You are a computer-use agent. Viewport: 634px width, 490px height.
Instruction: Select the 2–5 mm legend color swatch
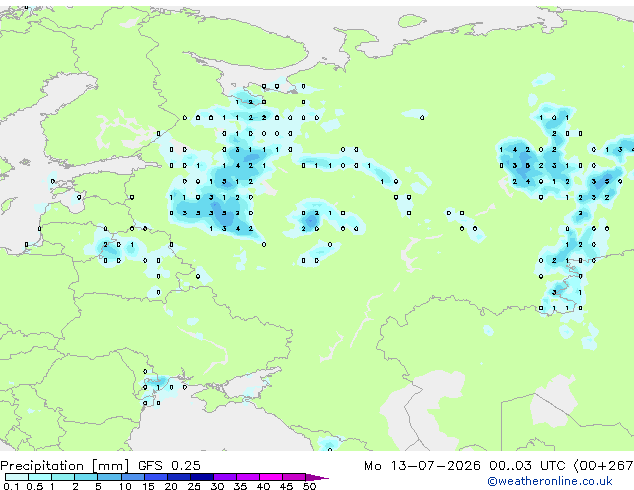click(86, 477)
